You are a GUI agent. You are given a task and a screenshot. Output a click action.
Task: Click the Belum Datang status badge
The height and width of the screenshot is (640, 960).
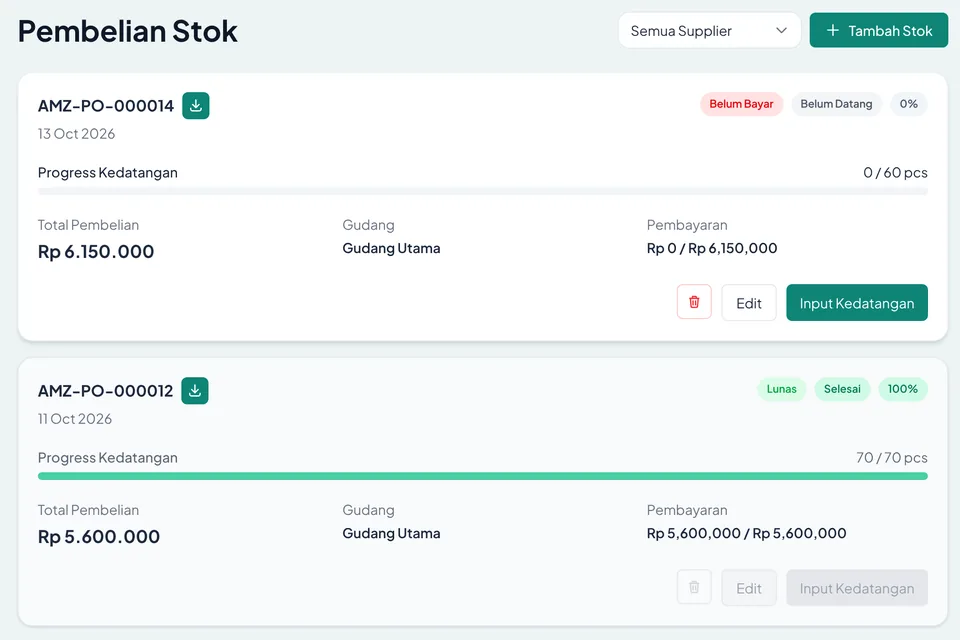point(836,104)
